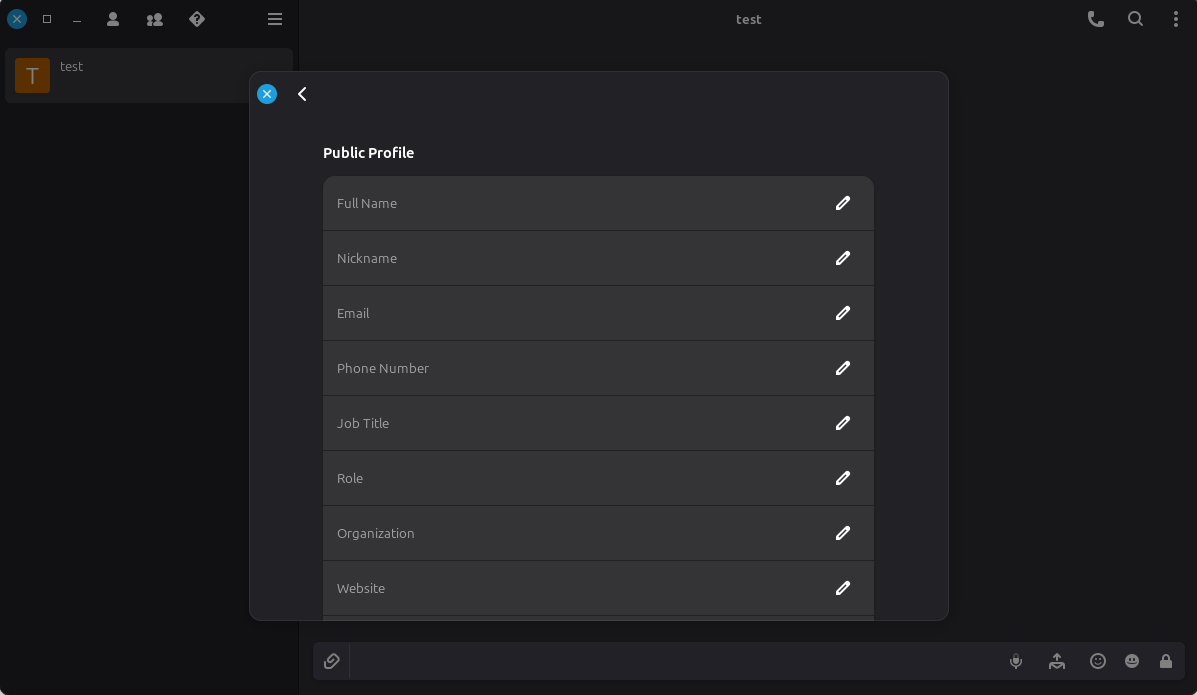
Task: Edit Email using its pencil icon
Action: click(x=843, y=313)
